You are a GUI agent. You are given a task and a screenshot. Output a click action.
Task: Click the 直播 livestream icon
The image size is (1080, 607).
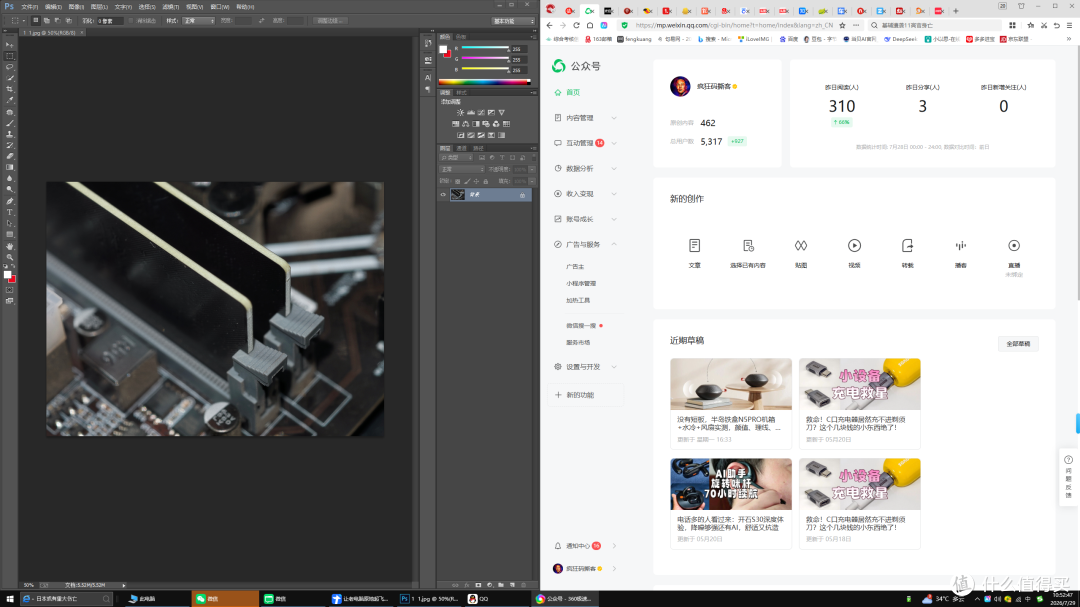click(x=1014, y=245)
